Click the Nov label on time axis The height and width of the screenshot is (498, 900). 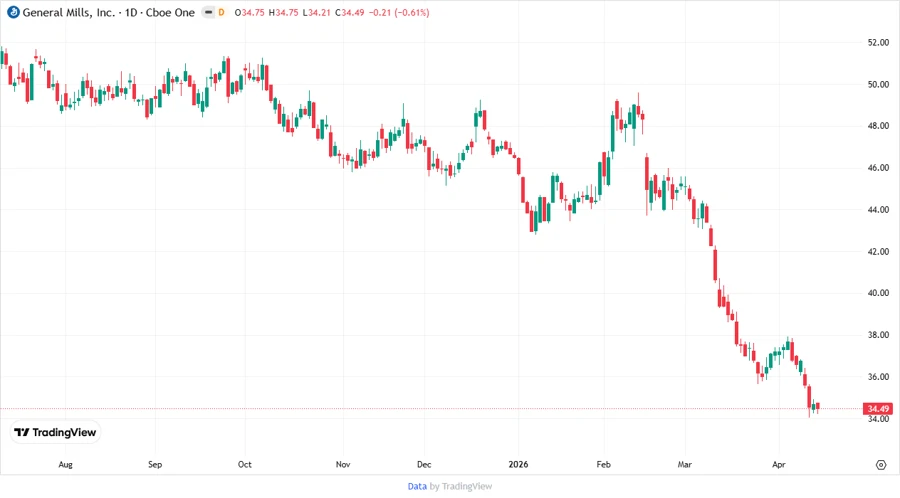pos(343,464)
